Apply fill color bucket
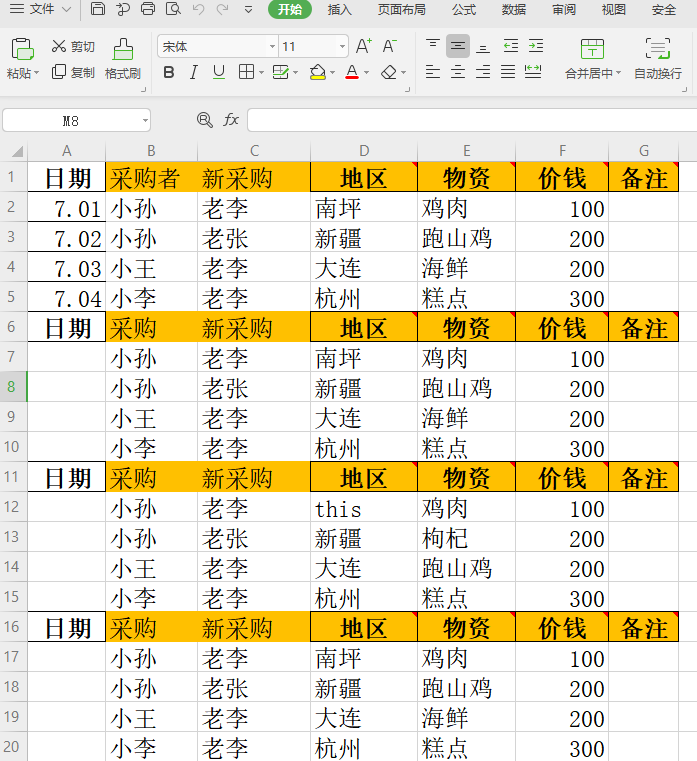Viewport: 697px width, 761px height. 317,73
